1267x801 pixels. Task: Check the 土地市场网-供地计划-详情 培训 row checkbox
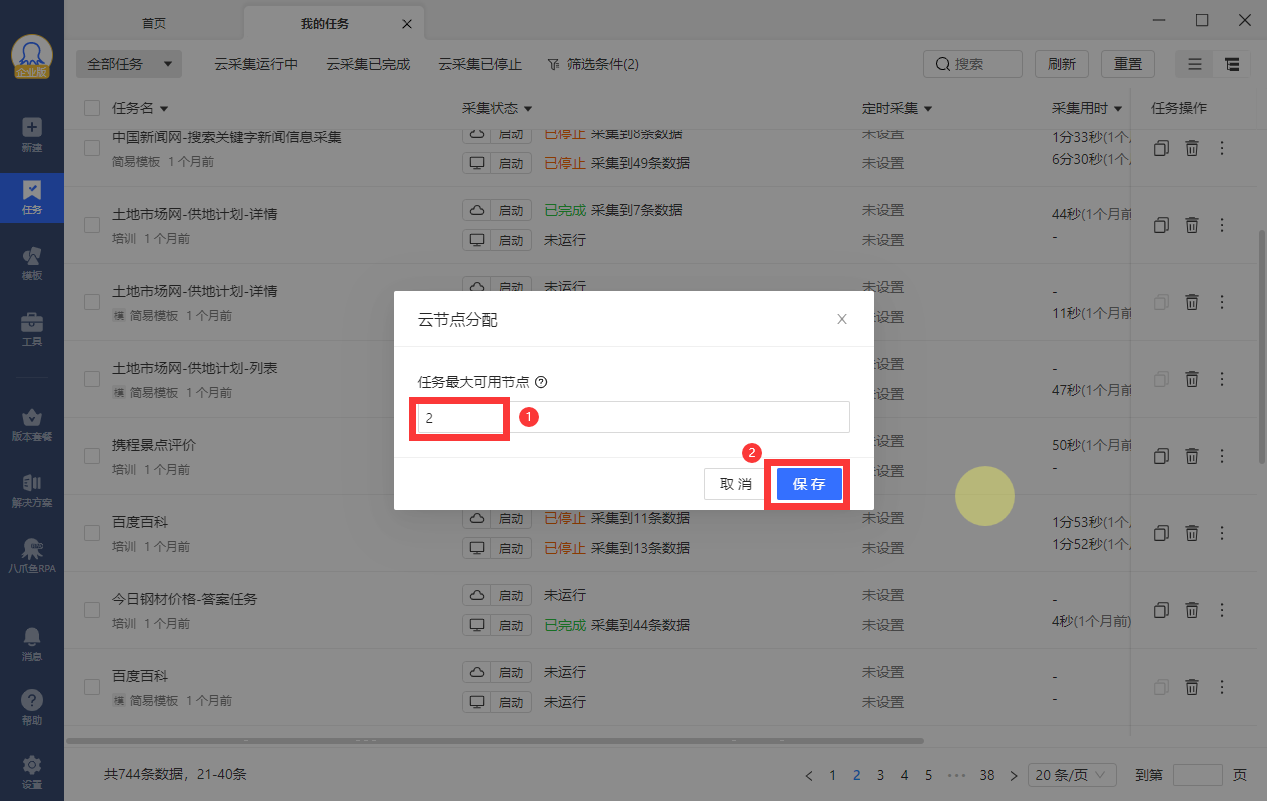click(92, 225)
